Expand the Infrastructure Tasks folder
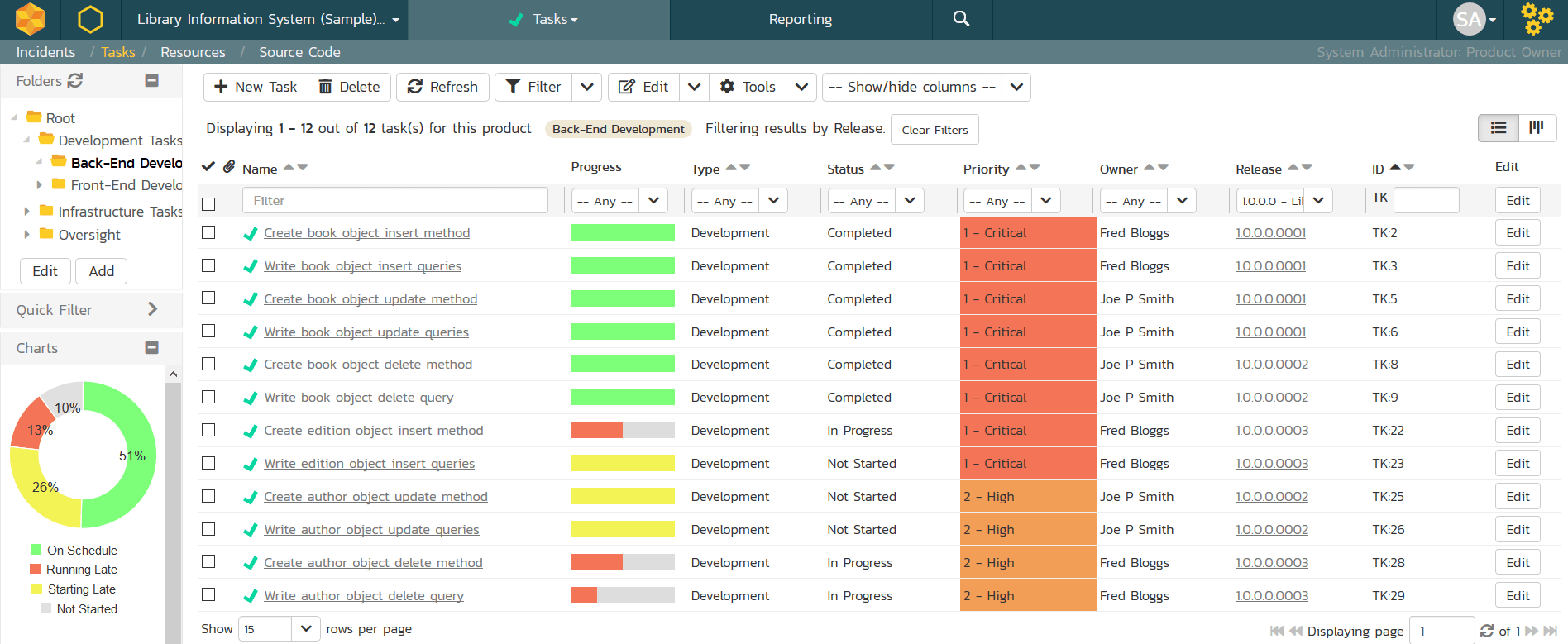This screenshot has width=1568, height=644. 27,212
